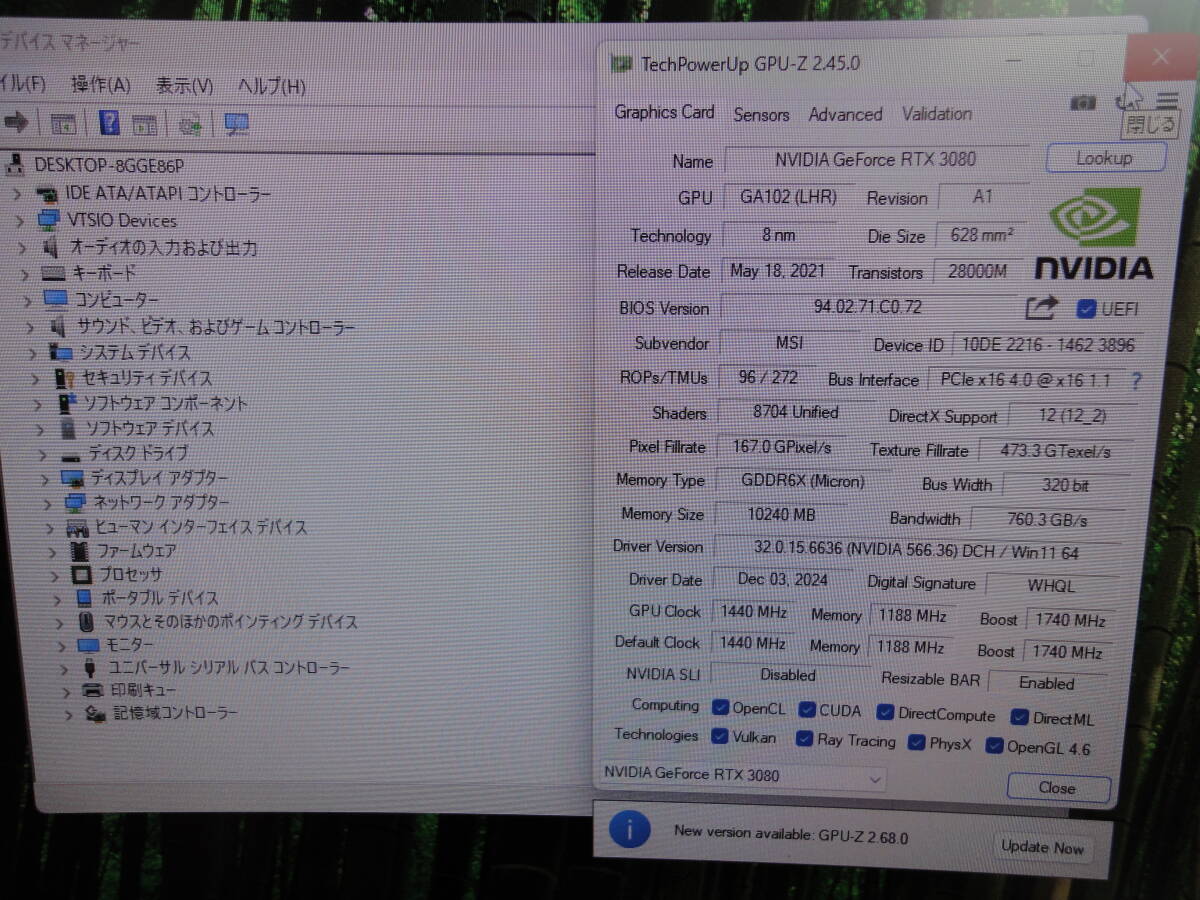The image size is (1200, 900).
Task: Switch to the Validation tab
Action: [937, 114]
